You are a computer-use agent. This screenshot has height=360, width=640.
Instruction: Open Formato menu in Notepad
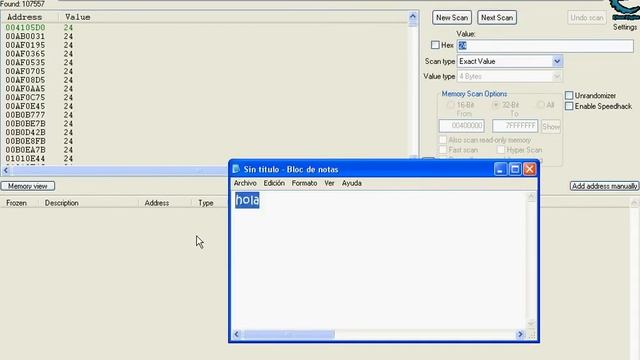point(304,183)
